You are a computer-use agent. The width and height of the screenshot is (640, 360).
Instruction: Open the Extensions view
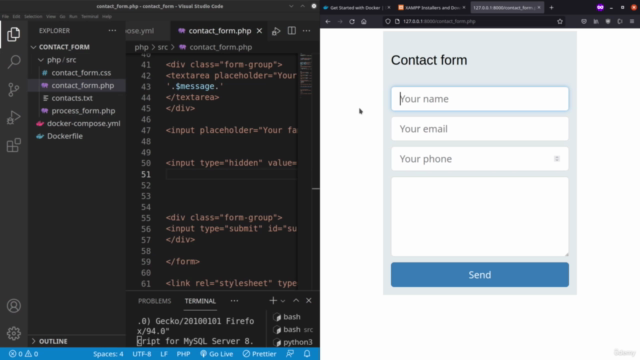coord(13,145)
